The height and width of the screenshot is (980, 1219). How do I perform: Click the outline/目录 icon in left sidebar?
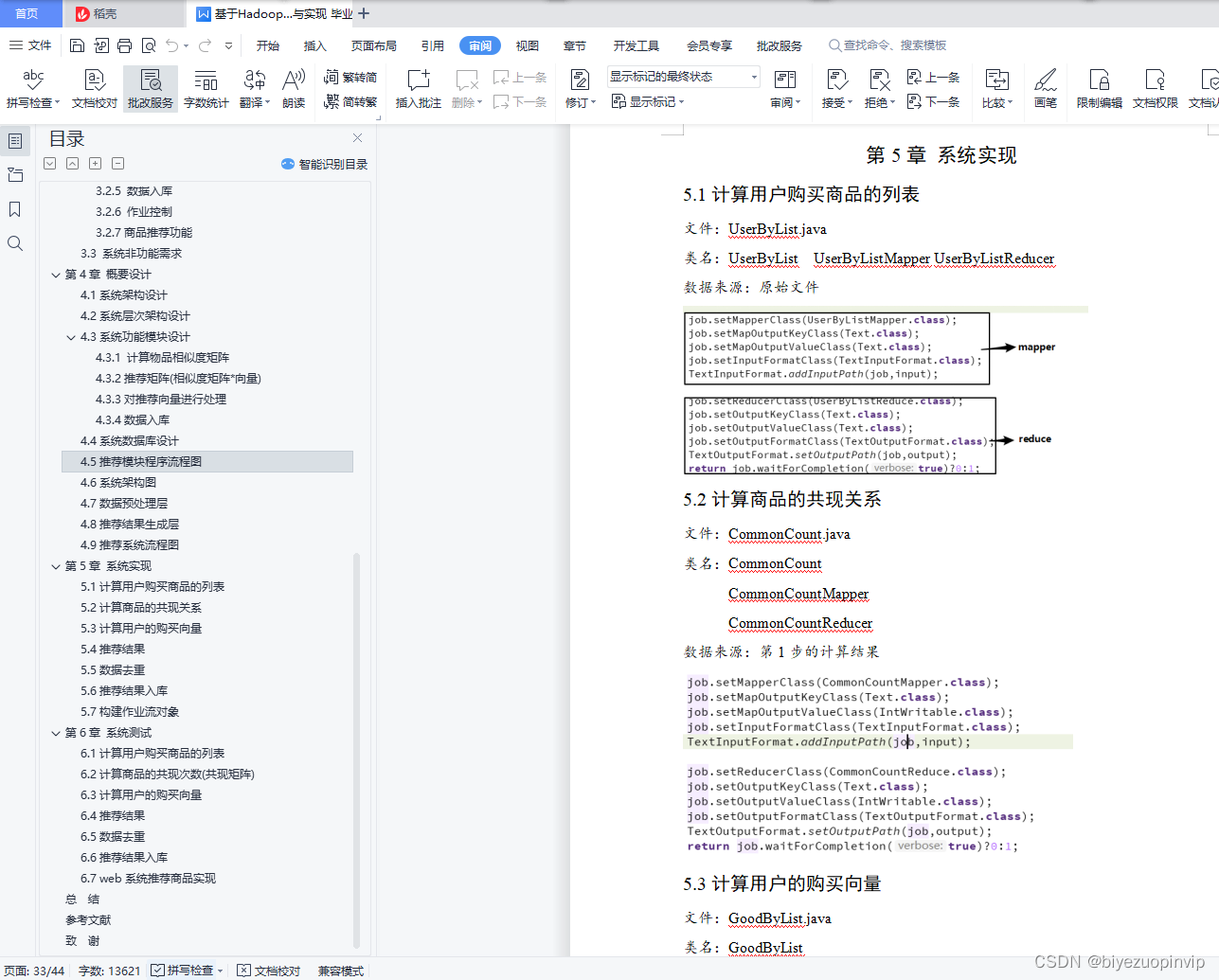coord(14,141)
